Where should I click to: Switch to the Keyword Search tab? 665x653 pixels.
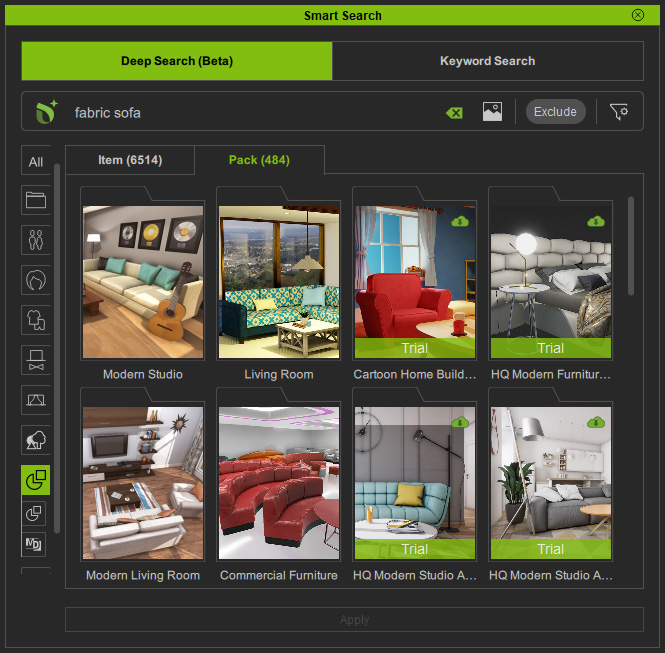point(488,61)
